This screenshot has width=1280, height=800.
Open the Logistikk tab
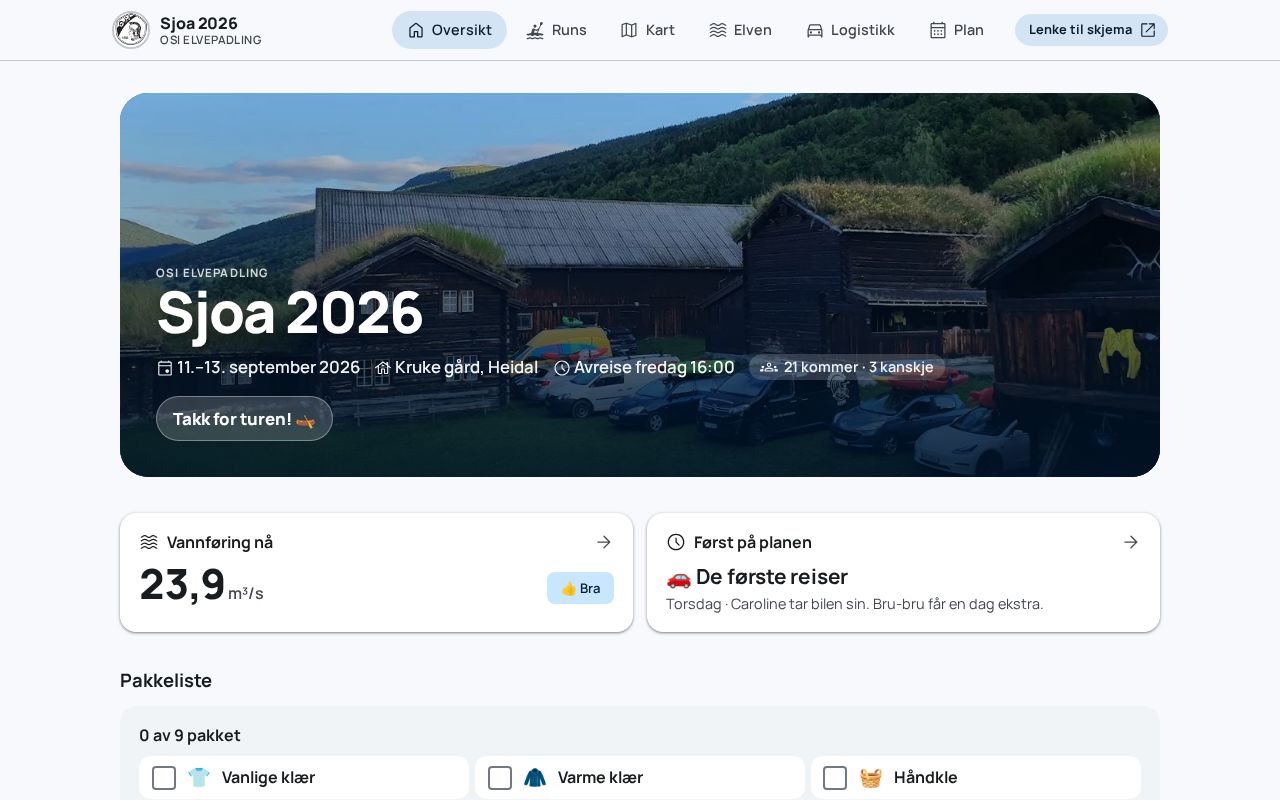coord(850,30)
